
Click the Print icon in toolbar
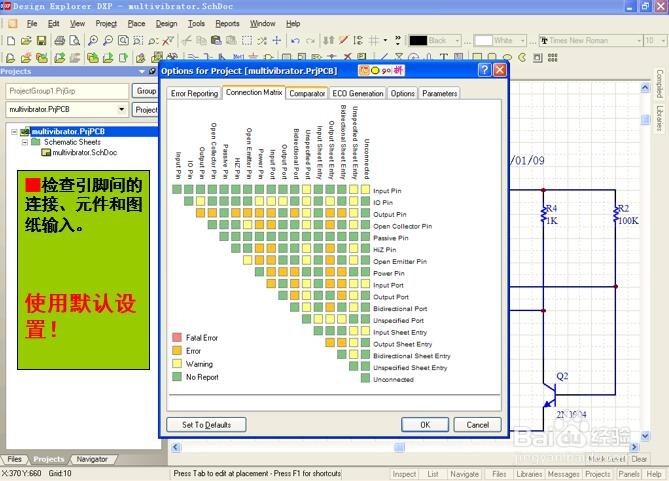[60, 41]
